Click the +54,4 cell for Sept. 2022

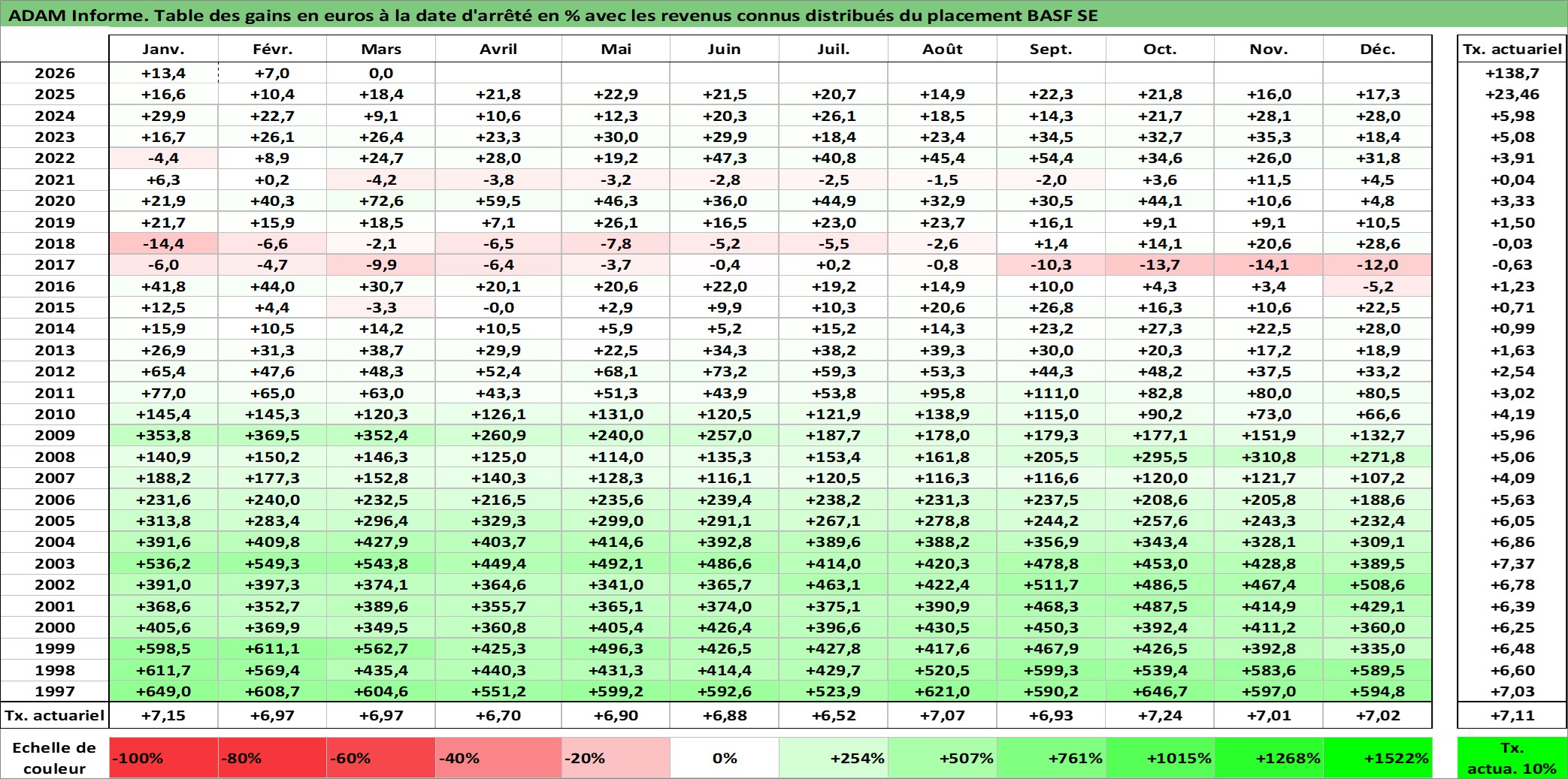point(1052,158)
